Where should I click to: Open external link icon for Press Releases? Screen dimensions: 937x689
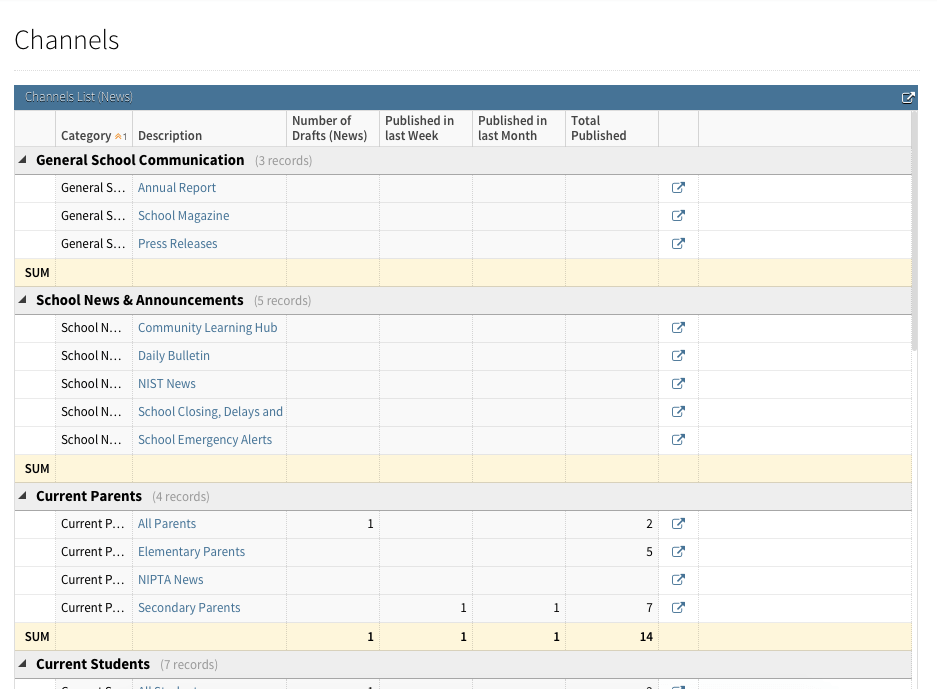pyautogui.click(x=678, y=244)
